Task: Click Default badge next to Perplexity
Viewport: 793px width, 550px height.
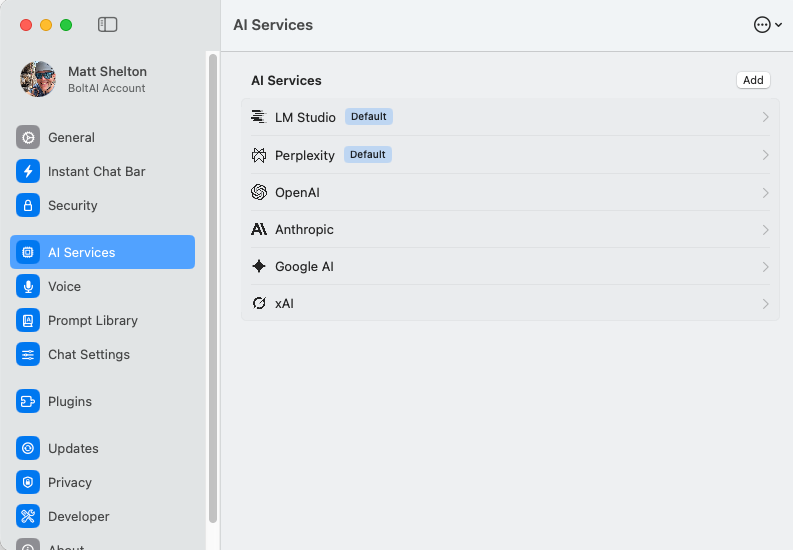Action: [368, 154]
